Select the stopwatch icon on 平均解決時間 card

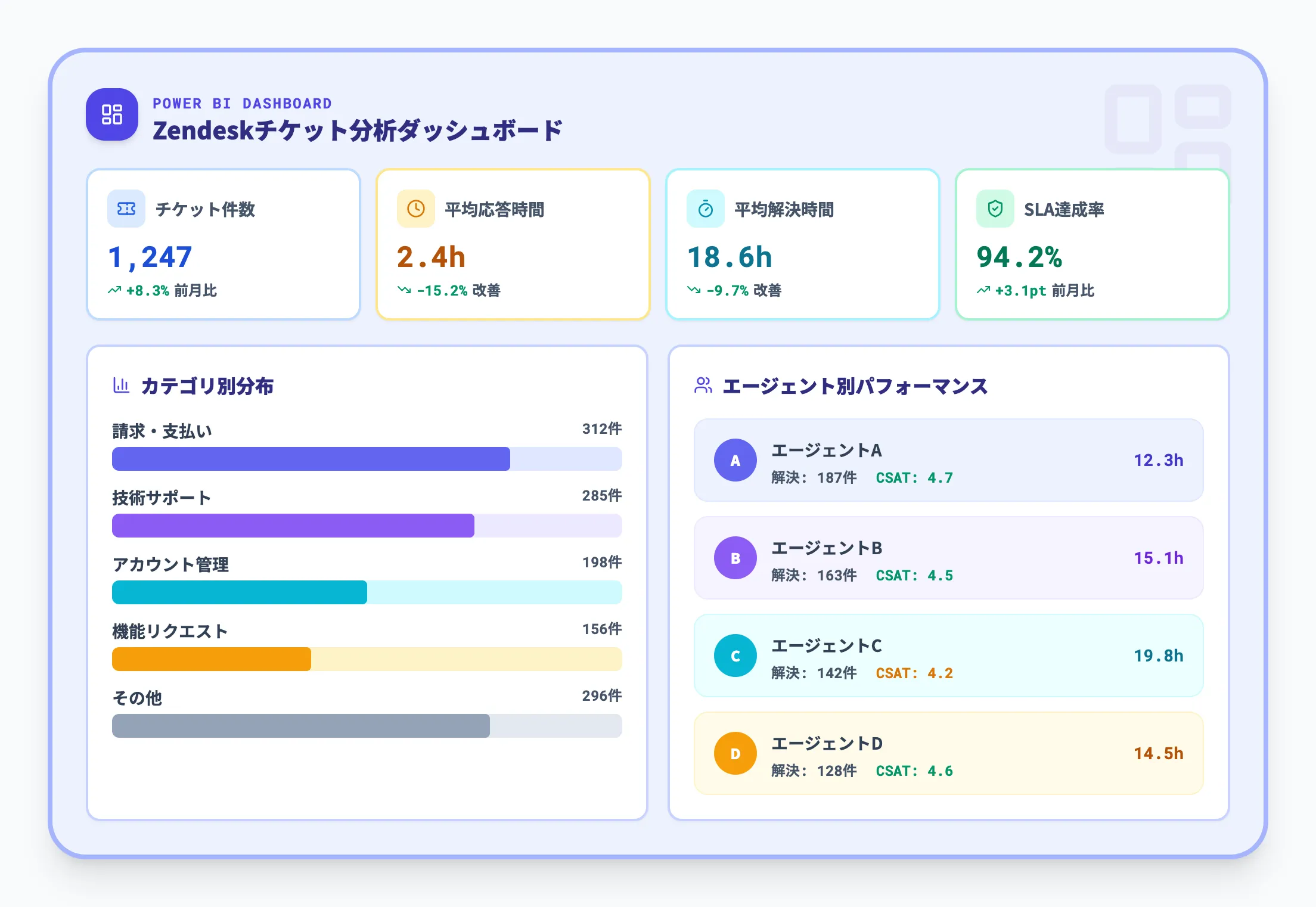pyautogui.click(x=704, y=208)
